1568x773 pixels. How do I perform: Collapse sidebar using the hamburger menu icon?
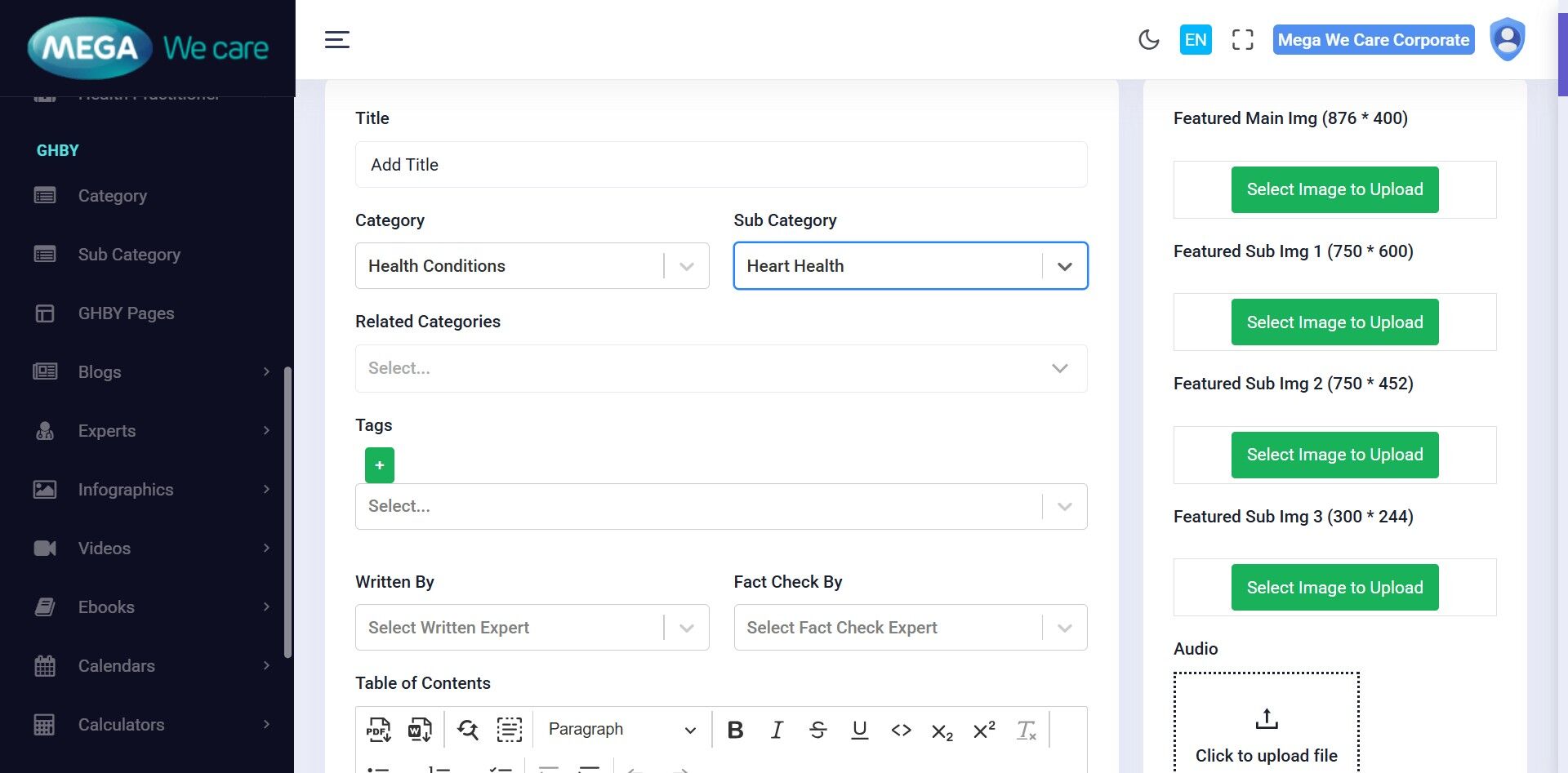click(x=337, y=40)
